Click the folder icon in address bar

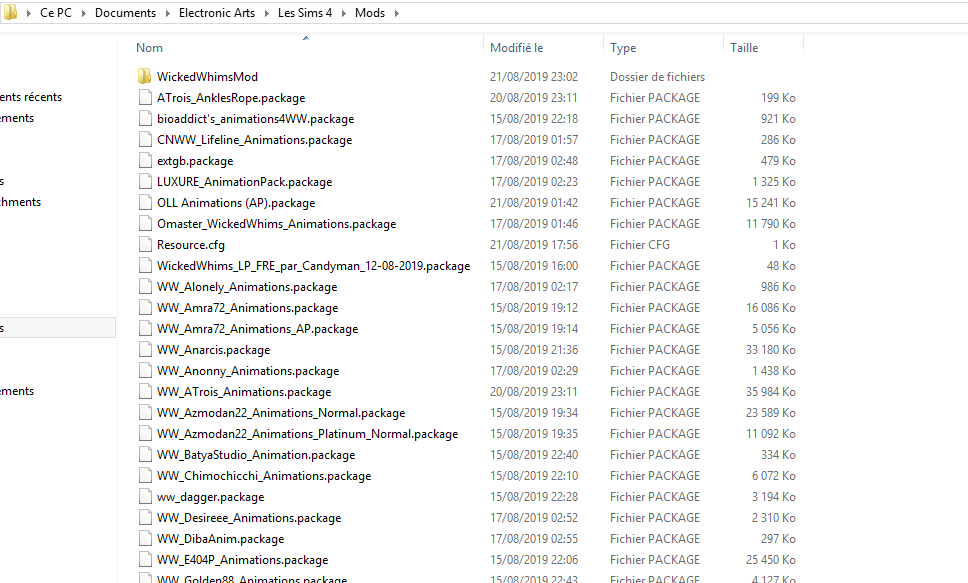[x=11, y=13]
